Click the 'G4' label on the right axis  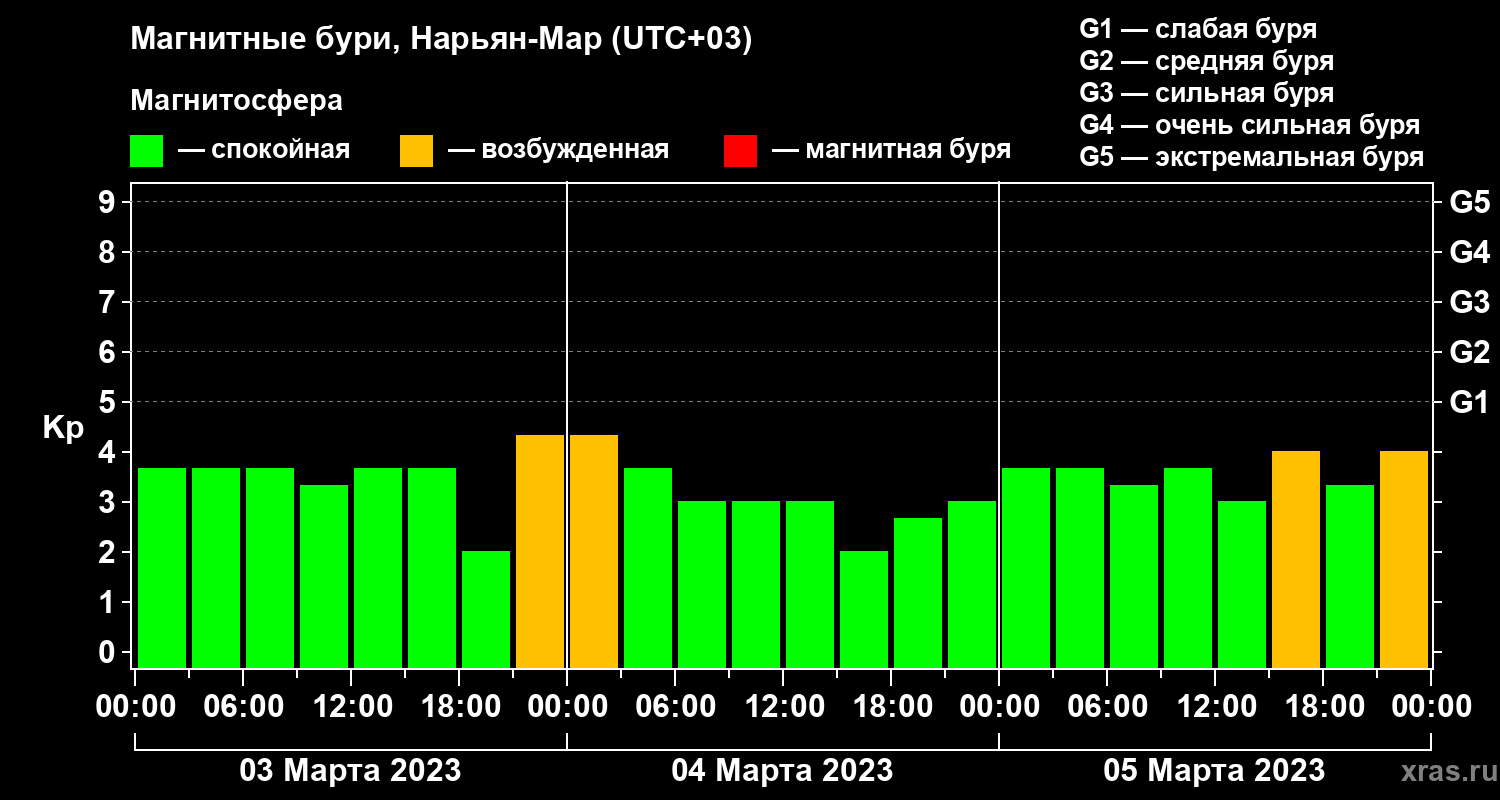click(x=1469, y=252)
